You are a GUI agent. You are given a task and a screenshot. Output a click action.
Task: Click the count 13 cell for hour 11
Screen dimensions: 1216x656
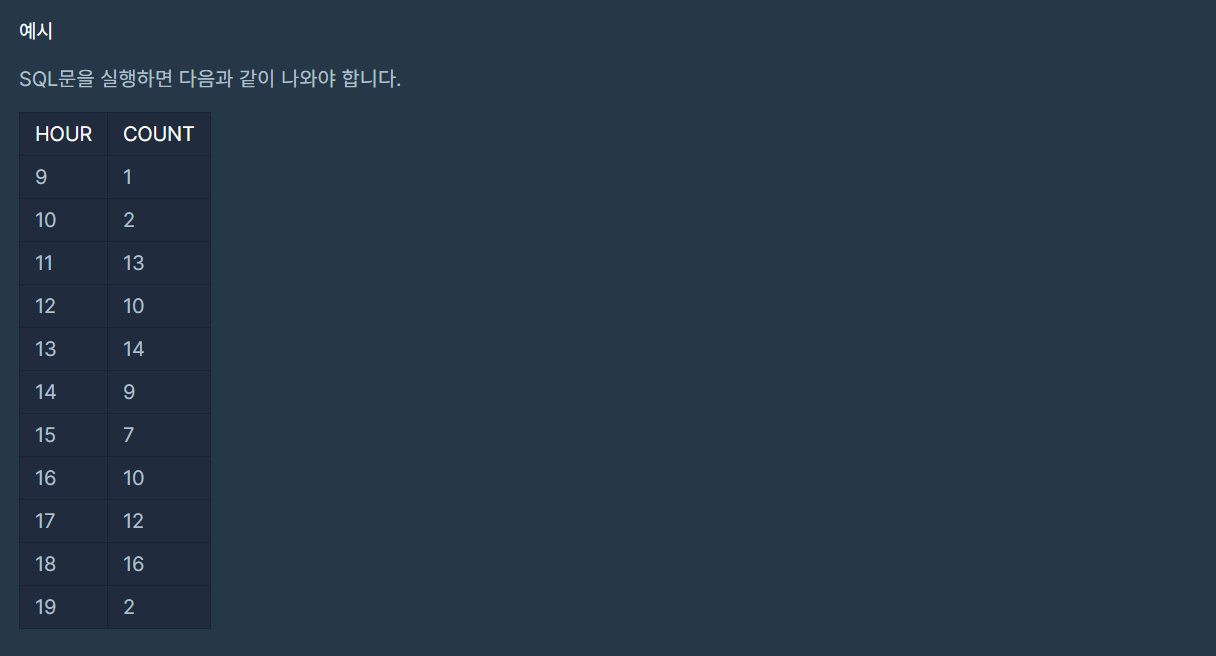click(x=159, y=263)
